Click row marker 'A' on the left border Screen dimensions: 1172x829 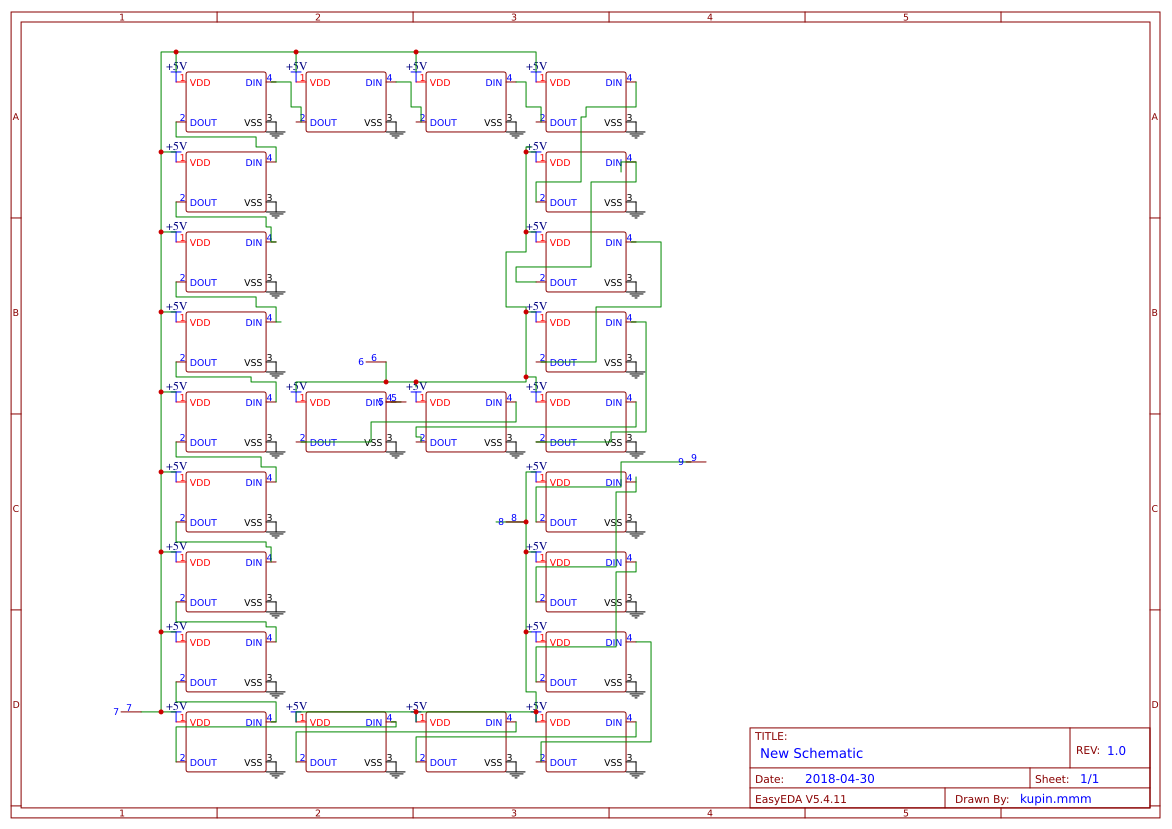(x=16, y=117)
